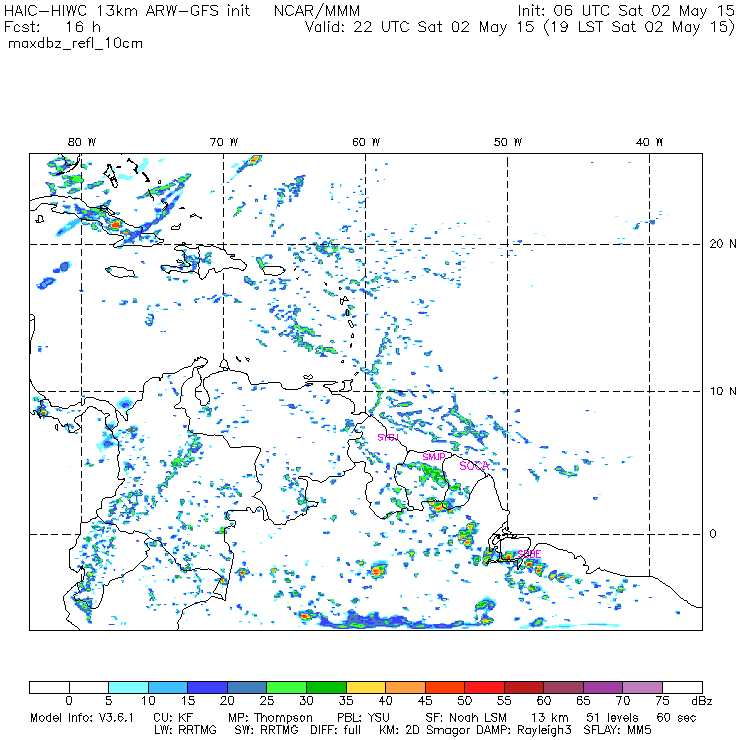The height and width of the screenshot is (740, 740).
Task: Click the '80 W' longitude label
Action: 82,142
